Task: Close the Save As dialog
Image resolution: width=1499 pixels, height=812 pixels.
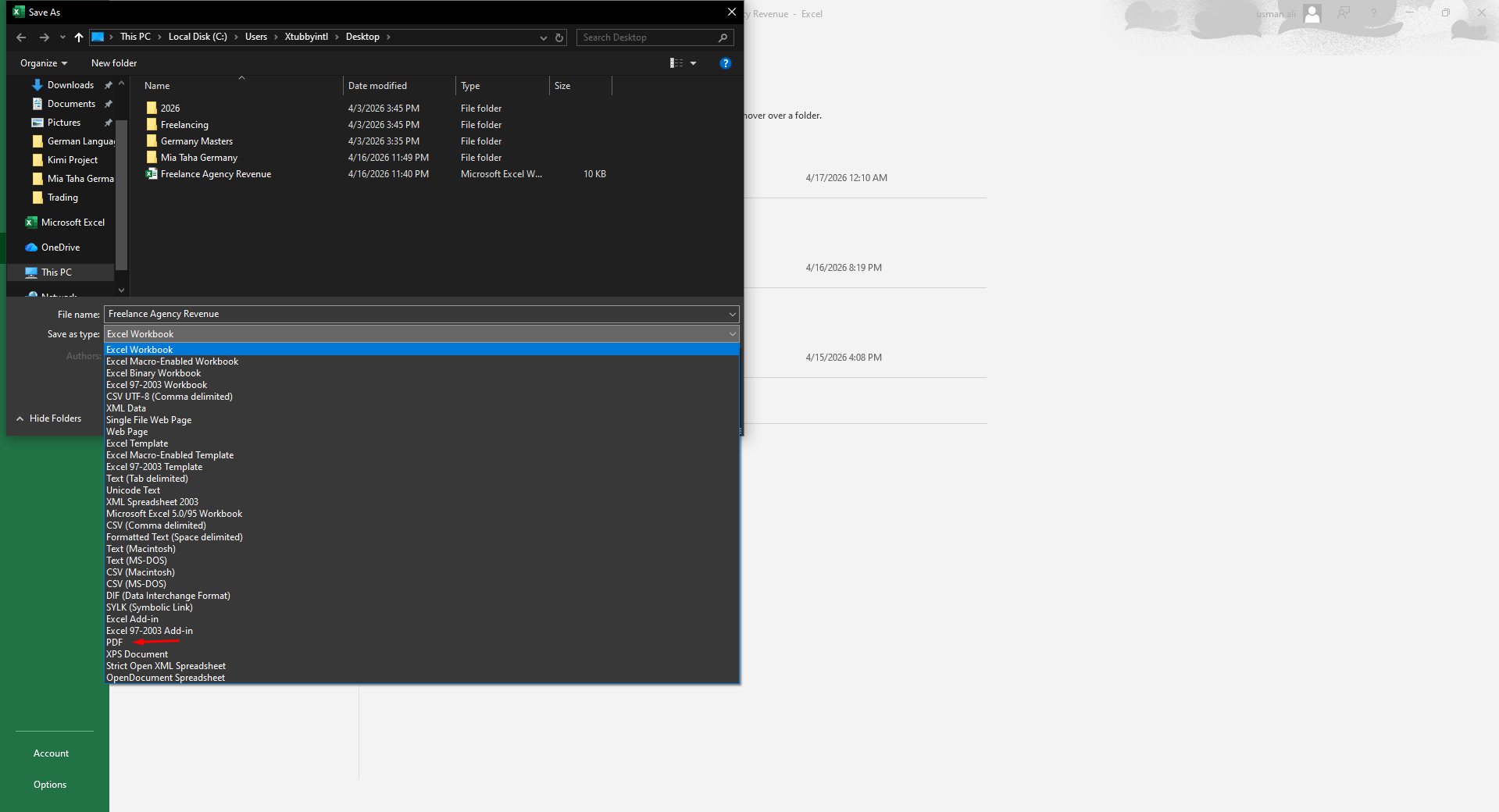Action: [732, 12]
